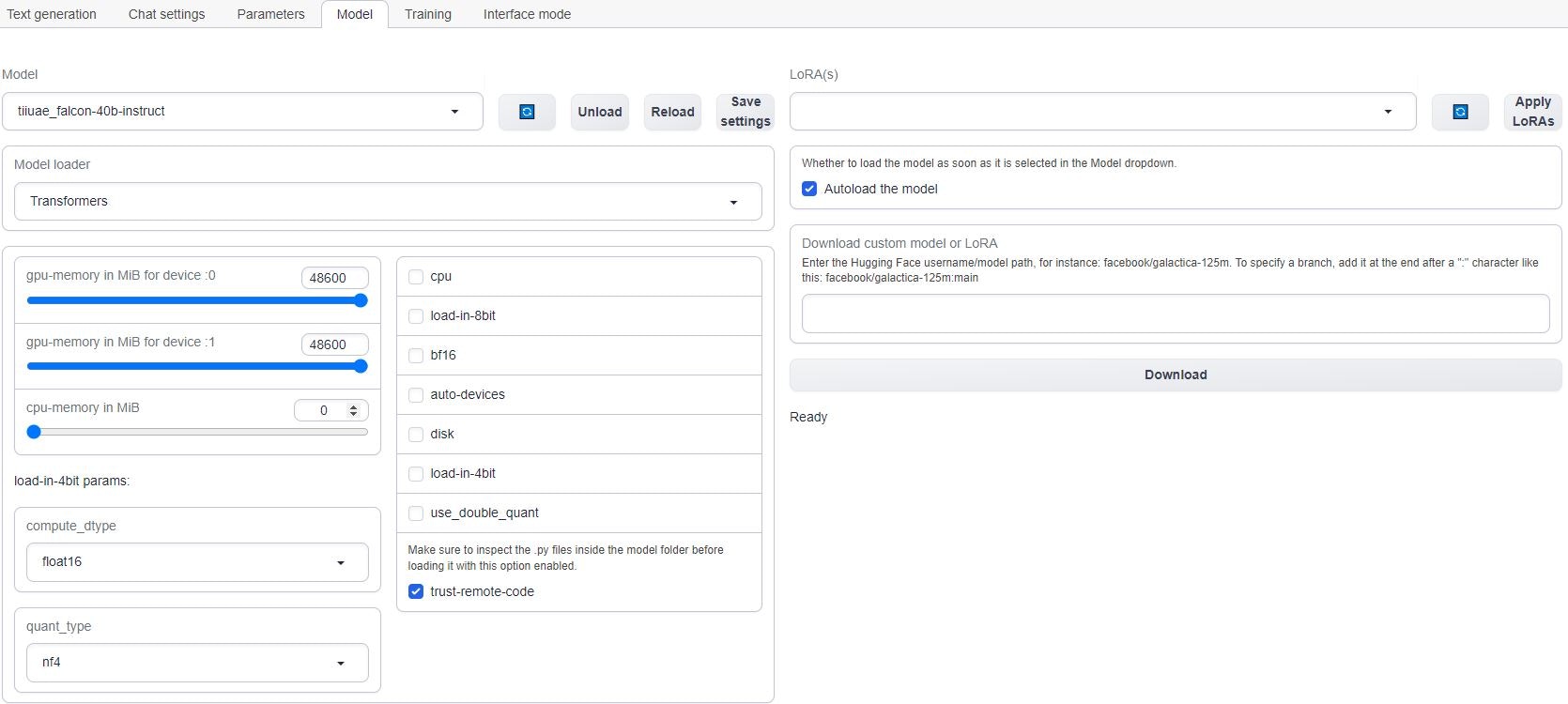Focus the Download custom model text field
The height and width of the screenshot is (704, 1568).
coord(1176,314)
